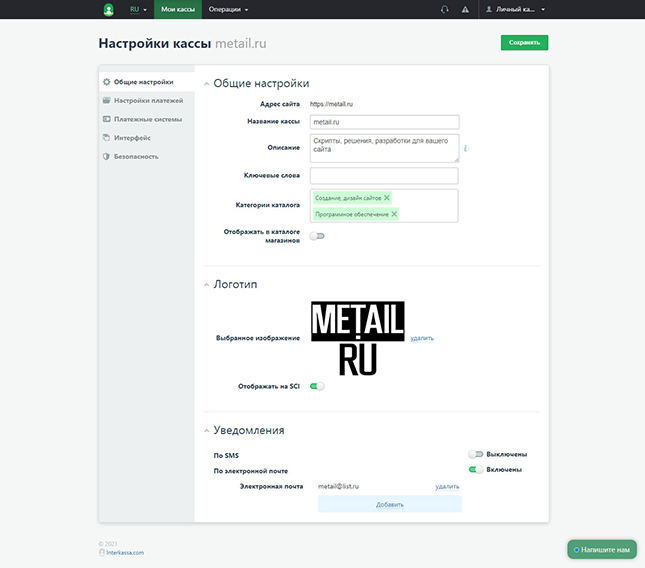Collapse the 'Логотип' section
645x568 pixels.
coord(208,284)
